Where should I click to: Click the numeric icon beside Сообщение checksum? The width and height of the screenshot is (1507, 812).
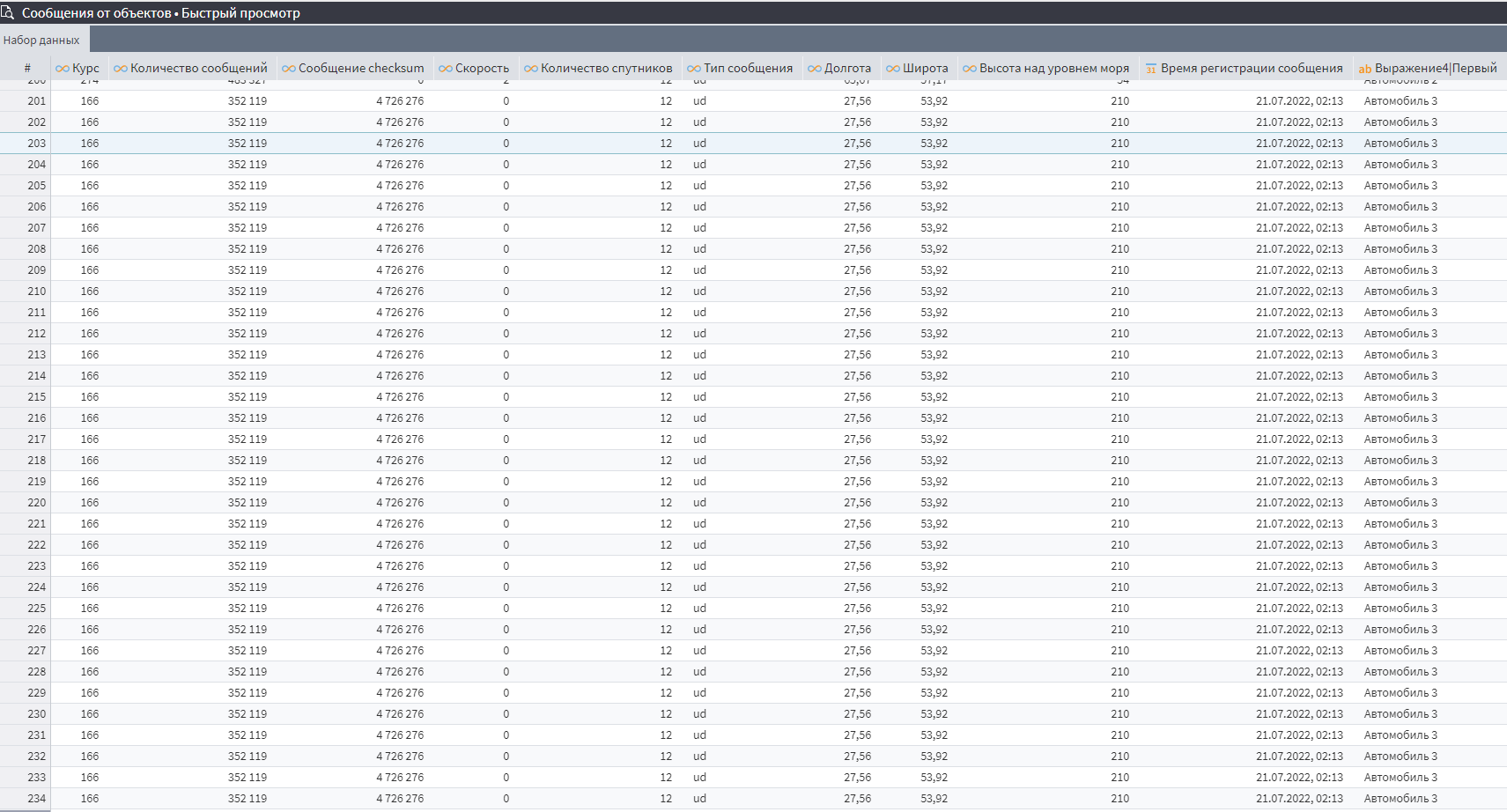pyautogui.click(x=289, y=69)
